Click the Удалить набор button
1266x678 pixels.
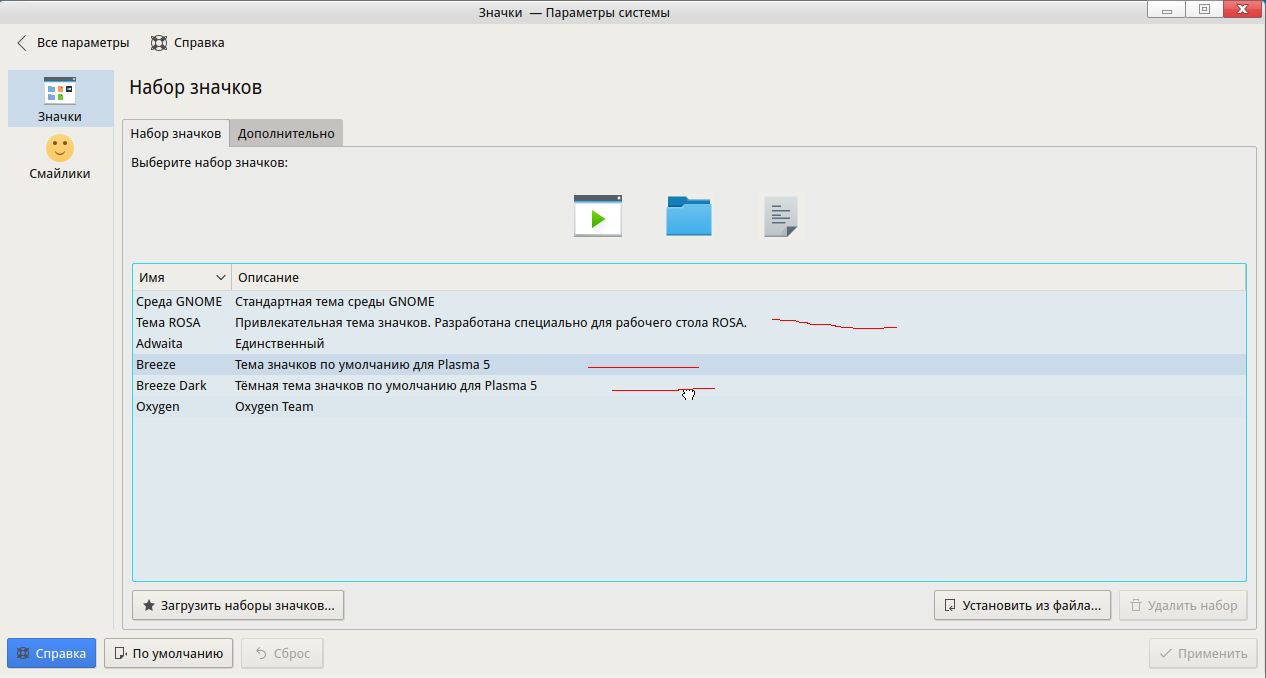[x=1183, y=605]
